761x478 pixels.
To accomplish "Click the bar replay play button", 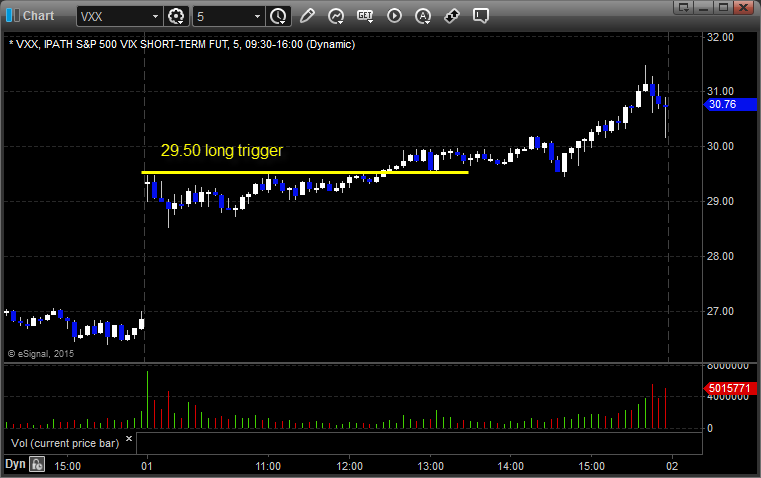I will [x=394, y=16].
